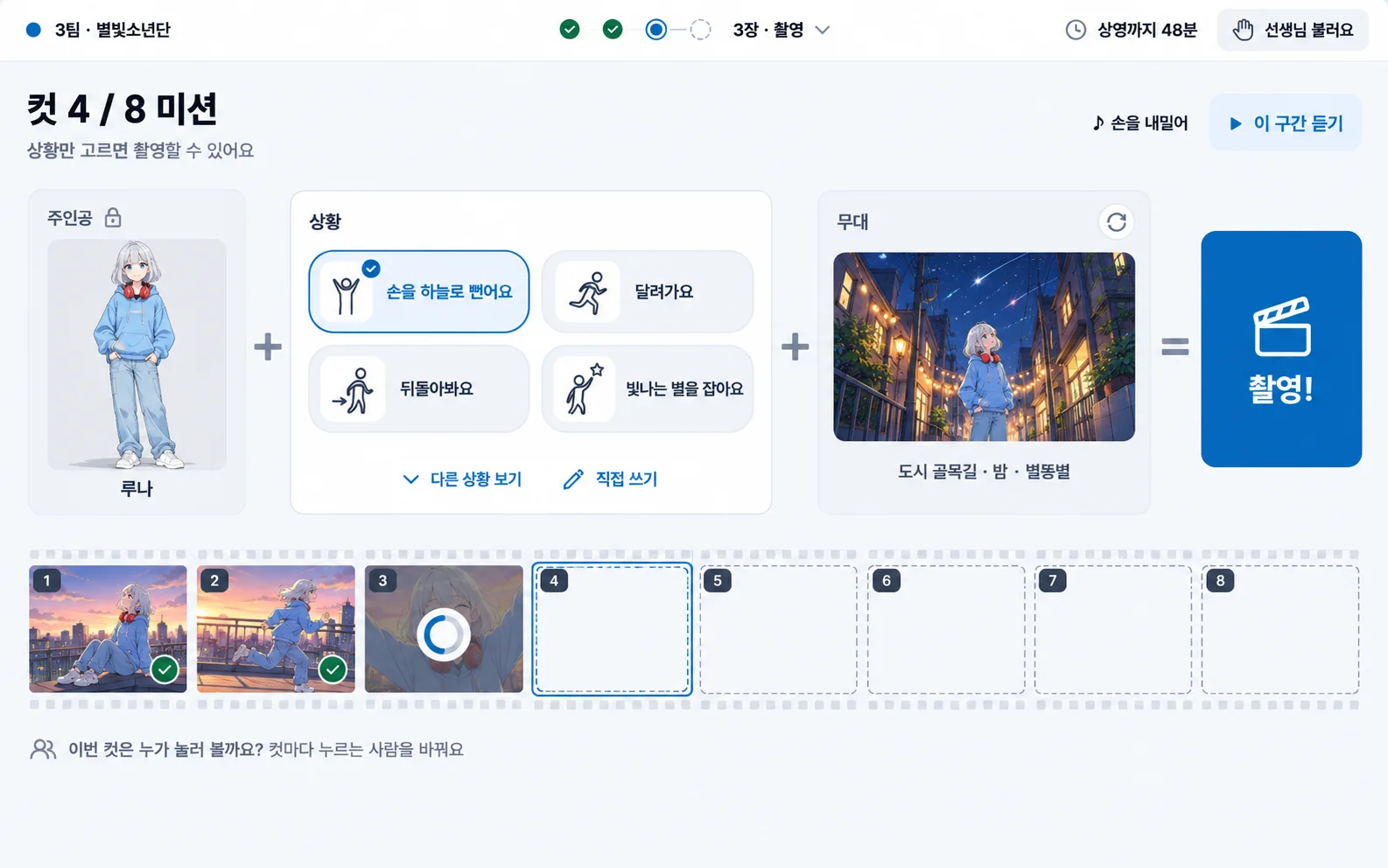Click the current step indicator circle

tap(656, 30)
